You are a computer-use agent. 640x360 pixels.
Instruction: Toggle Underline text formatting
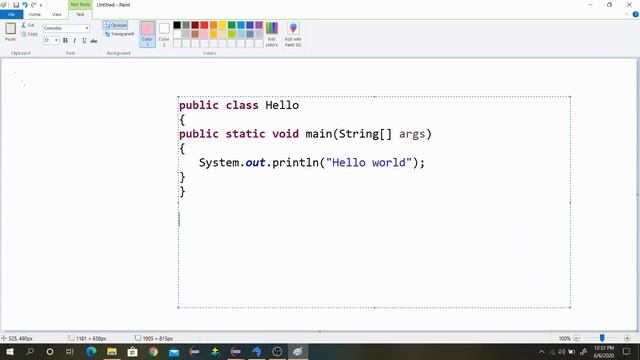(84, 40)
